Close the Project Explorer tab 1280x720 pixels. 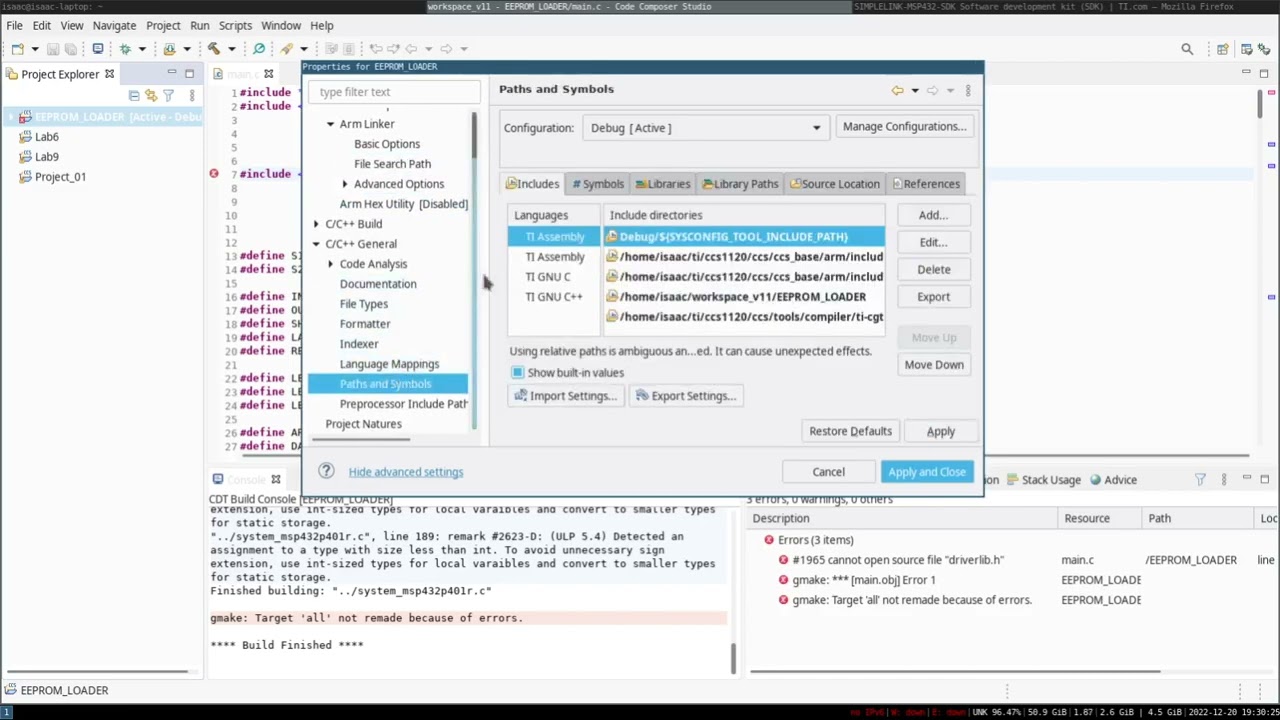(109, 74)
